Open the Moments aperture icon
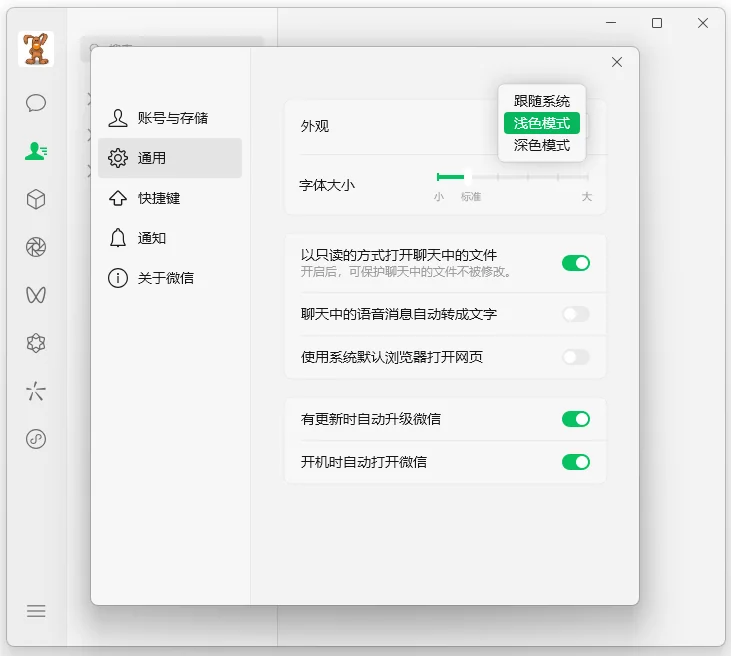Image resolution: width=731 pixels, height=656 pixels. pos(36,247)
